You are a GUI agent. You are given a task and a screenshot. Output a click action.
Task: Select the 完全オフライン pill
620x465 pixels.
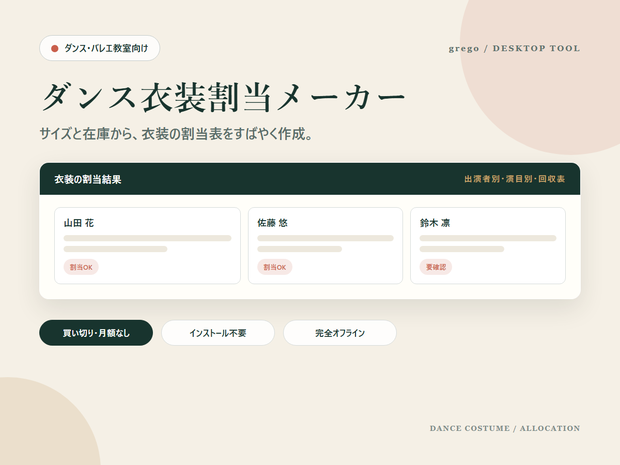[340, 333]
